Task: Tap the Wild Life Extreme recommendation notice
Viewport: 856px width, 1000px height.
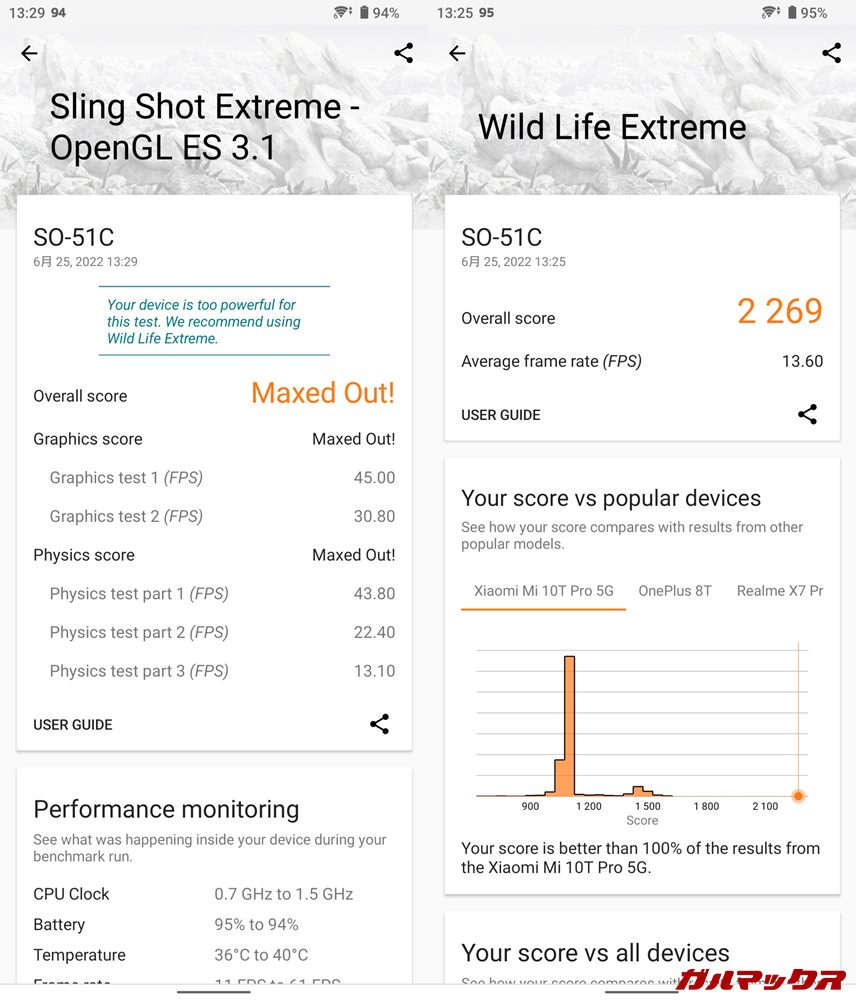Action: point(204,322)
